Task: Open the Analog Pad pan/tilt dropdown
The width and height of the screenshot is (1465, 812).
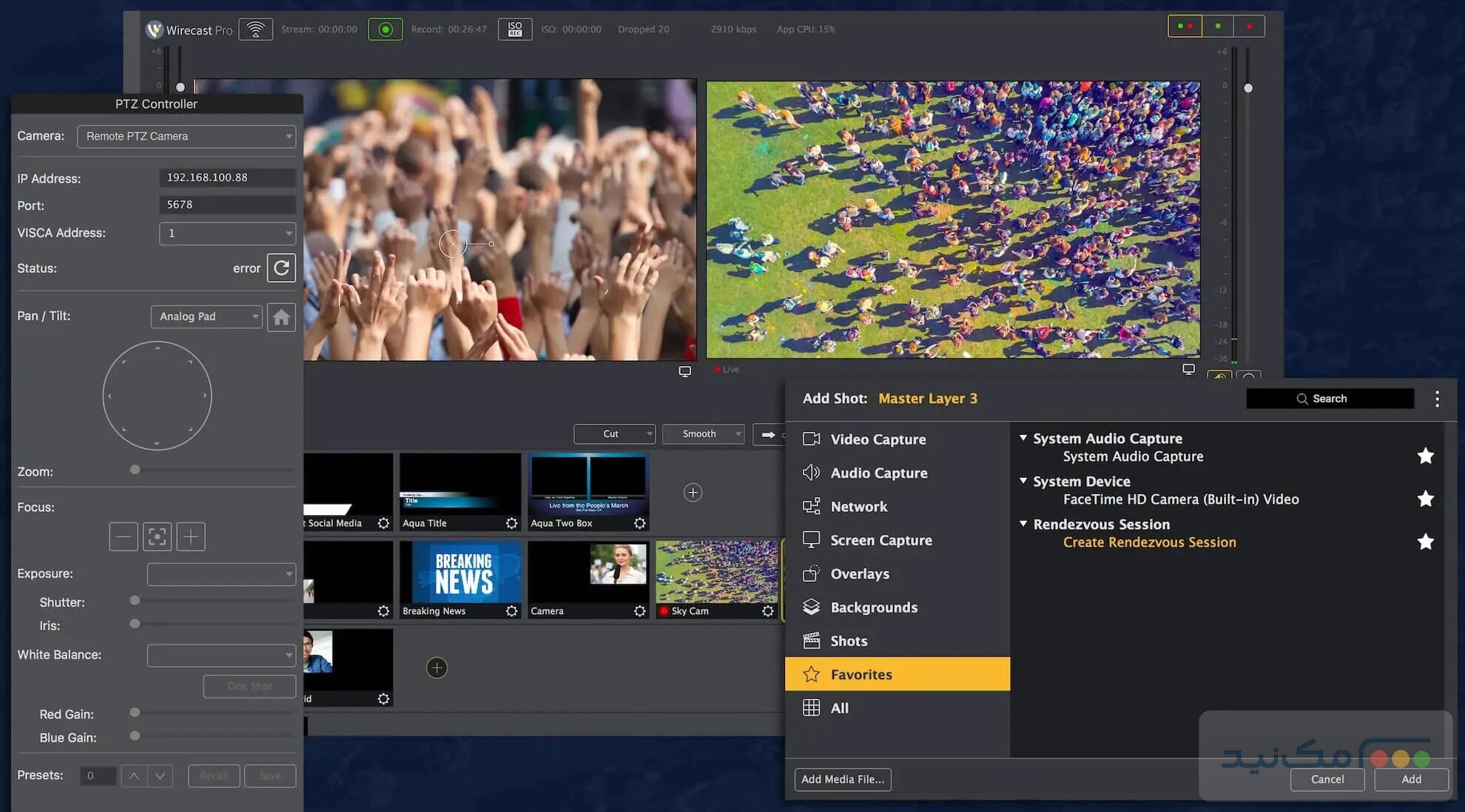Action: point(206,316)
